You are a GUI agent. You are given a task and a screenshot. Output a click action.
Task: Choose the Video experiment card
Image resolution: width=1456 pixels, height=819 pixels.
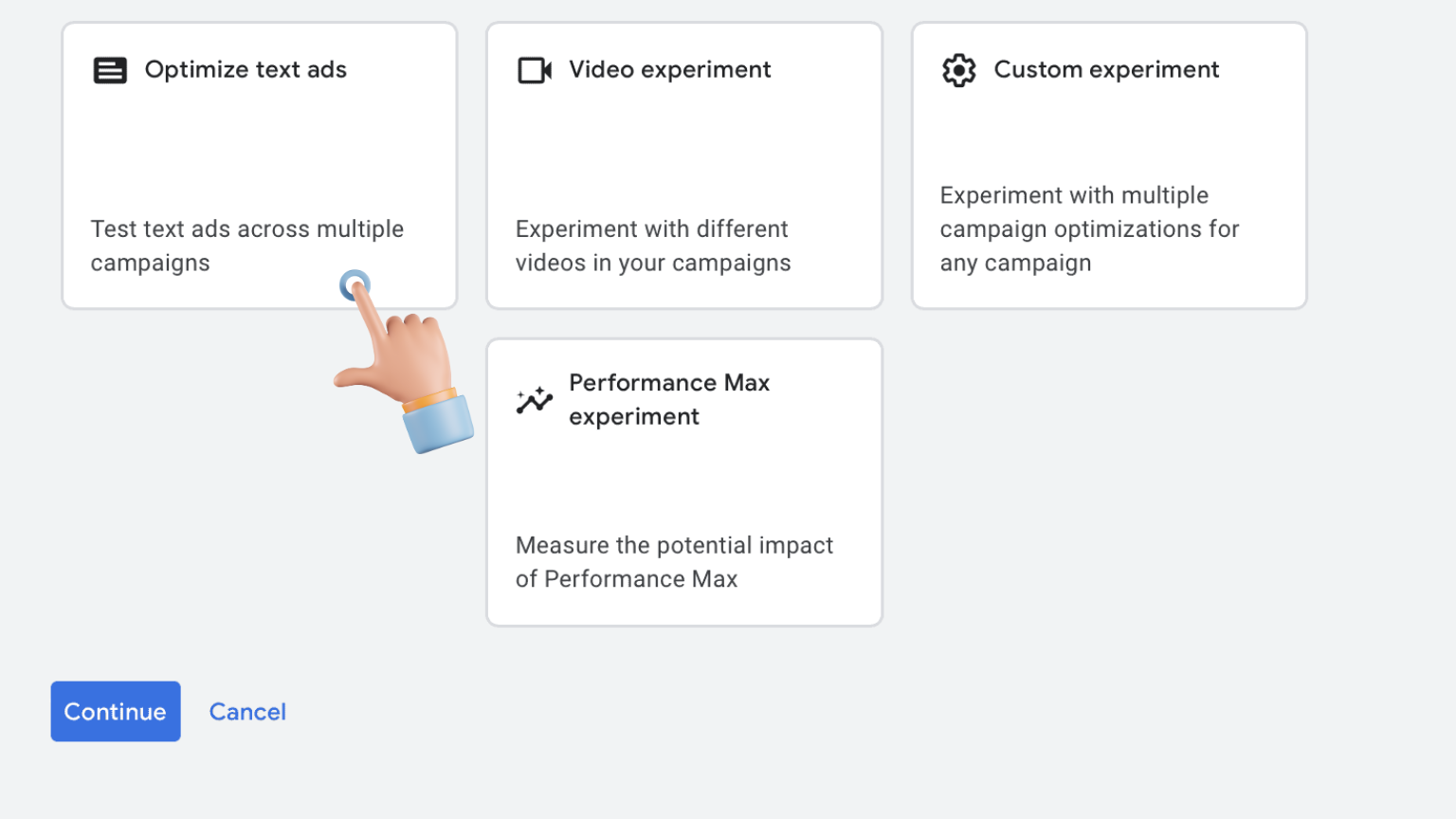pyautogui.click(x=684, y=166)
